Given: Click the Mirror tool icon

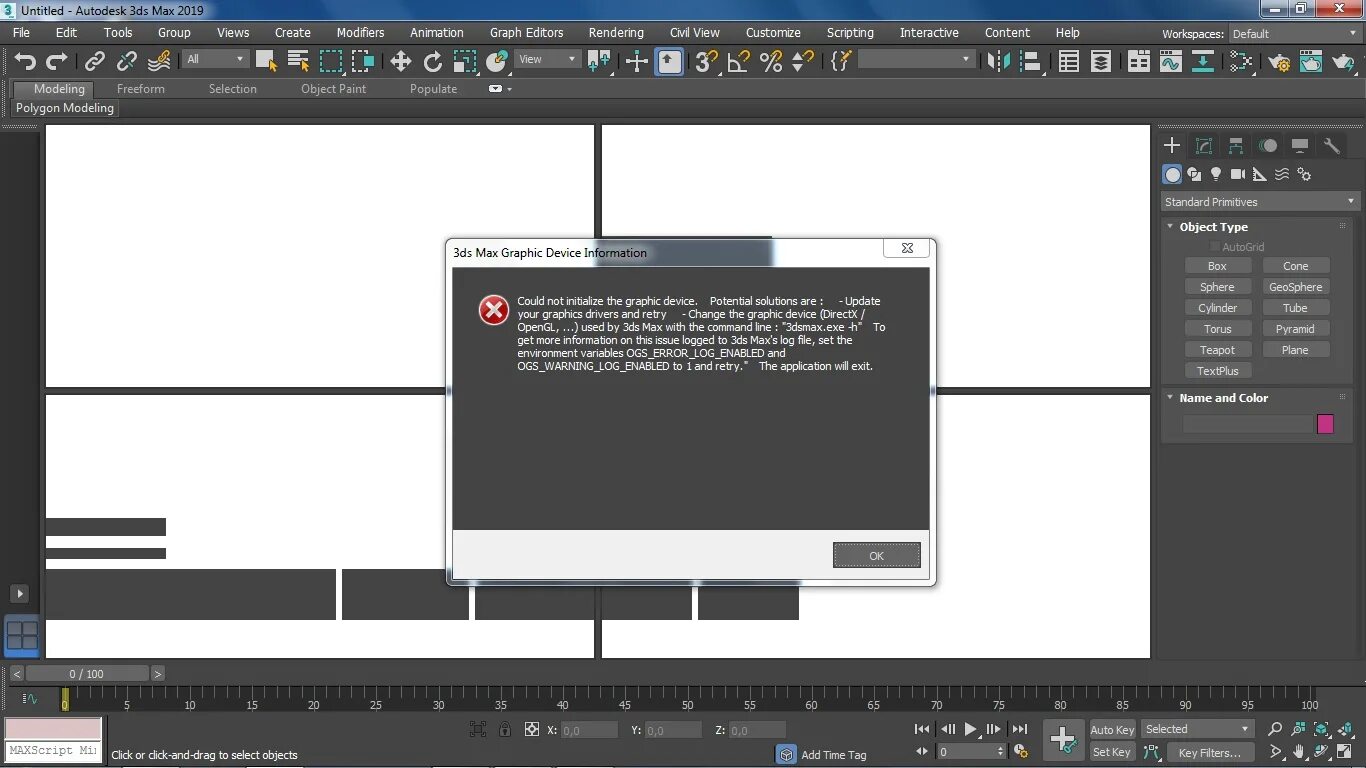Looking at the screenshot, I should pos(998,62).
